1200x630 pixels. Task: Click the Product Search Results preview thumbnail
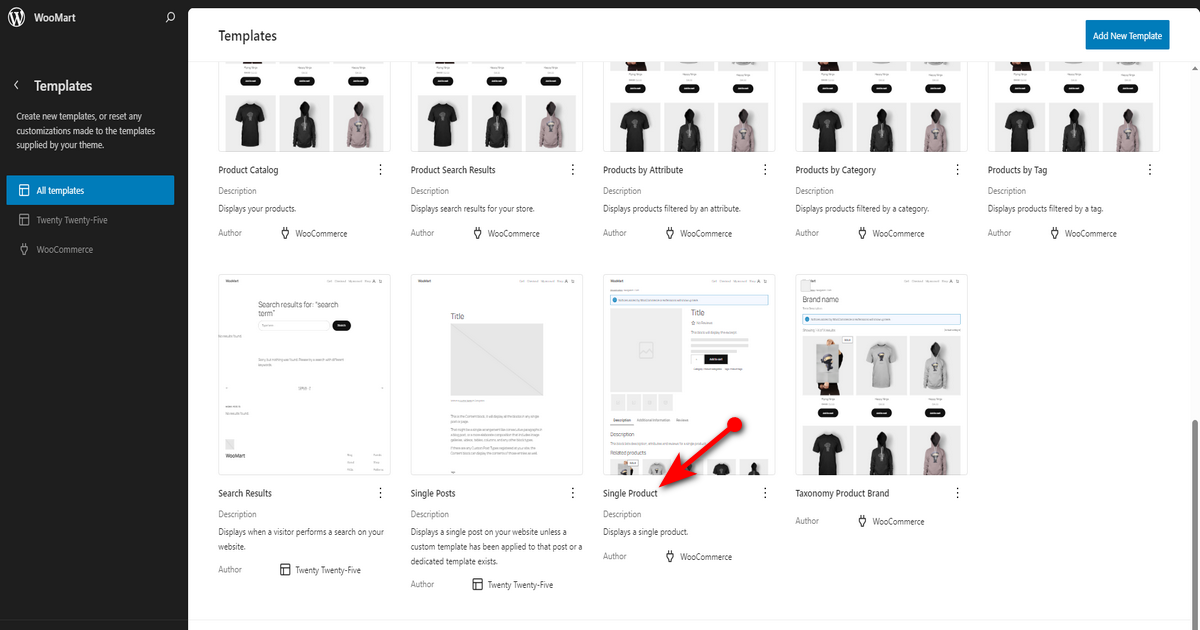click(x=497, y=106)
